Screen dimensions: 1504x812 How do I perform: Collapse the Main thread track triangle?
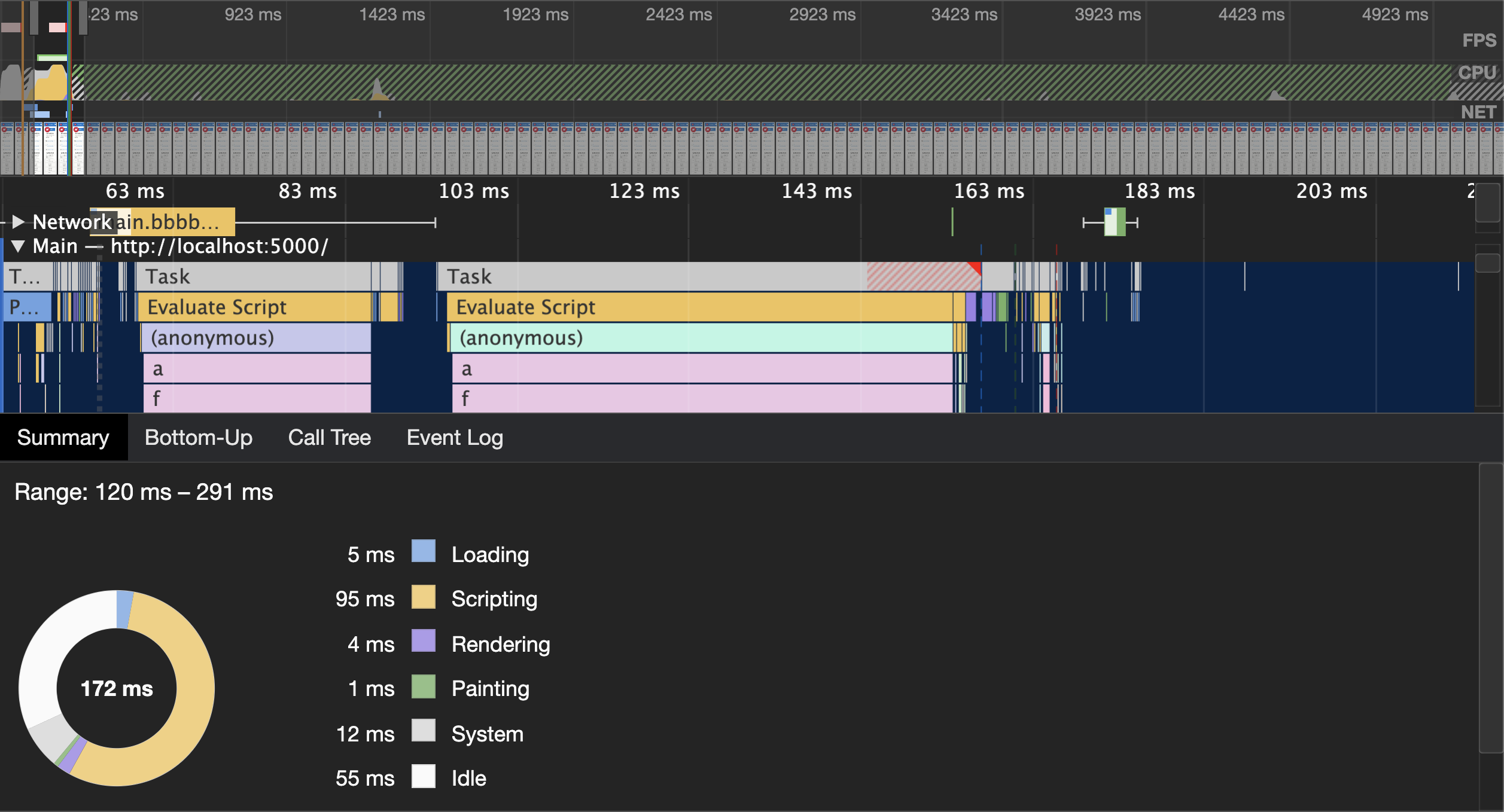click(x=18, y=246)
